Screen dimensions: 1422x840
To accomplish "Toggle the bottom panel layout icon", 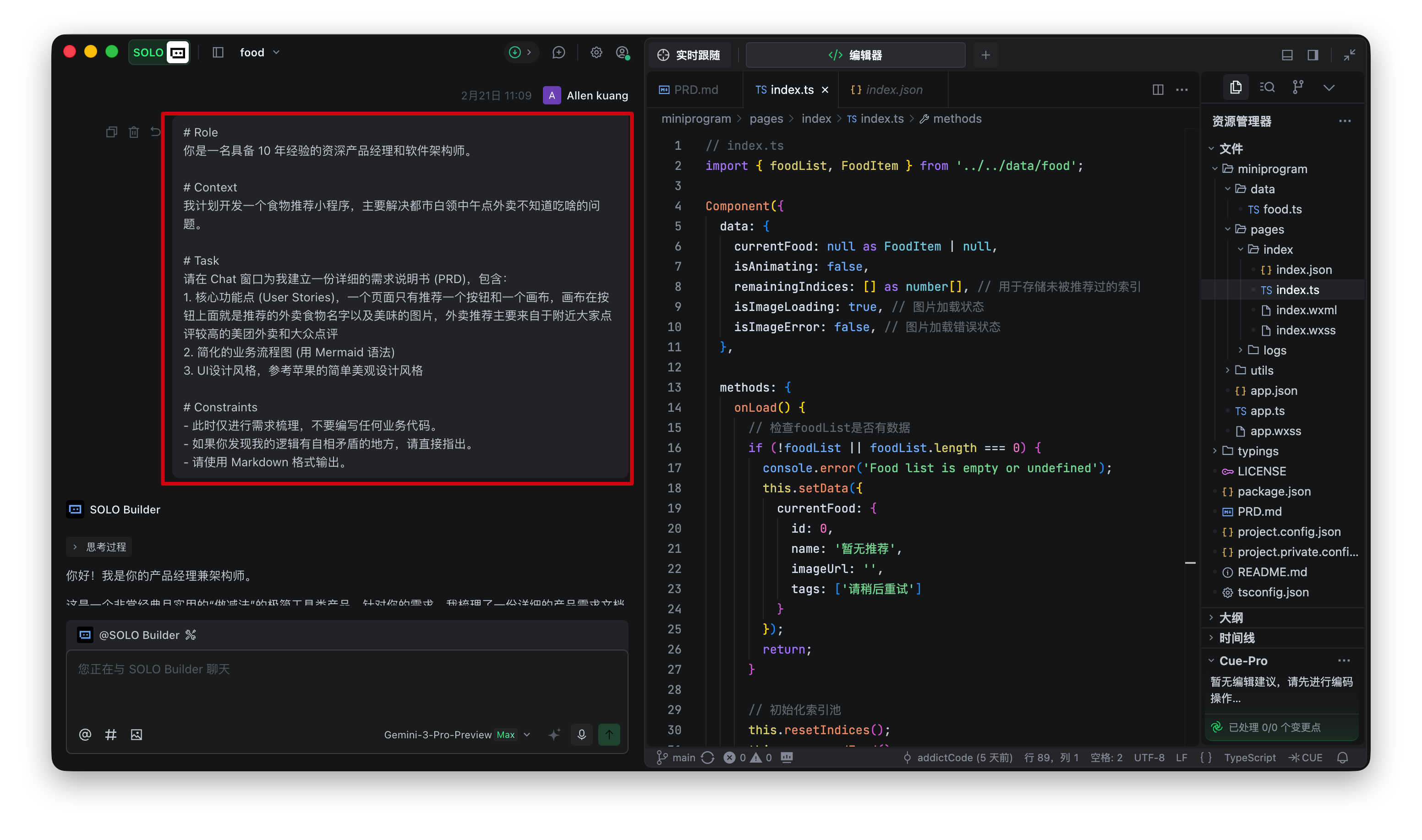I will click(1287, 55).
